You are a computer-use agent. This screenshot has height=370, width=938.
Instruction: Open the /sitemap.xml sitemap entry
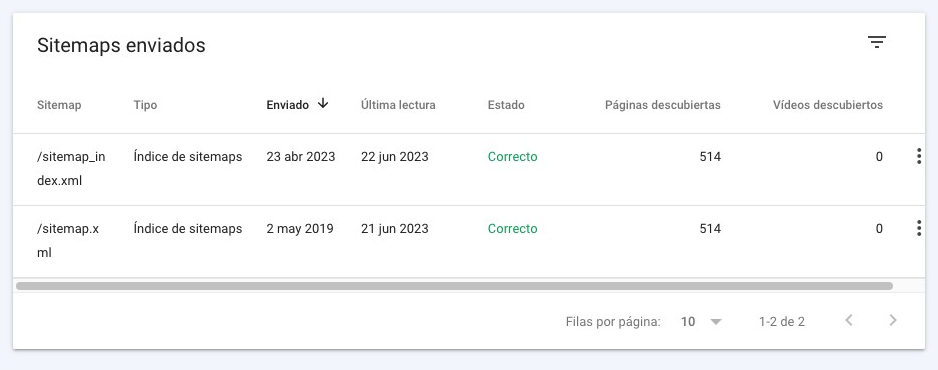pos(68,240)
